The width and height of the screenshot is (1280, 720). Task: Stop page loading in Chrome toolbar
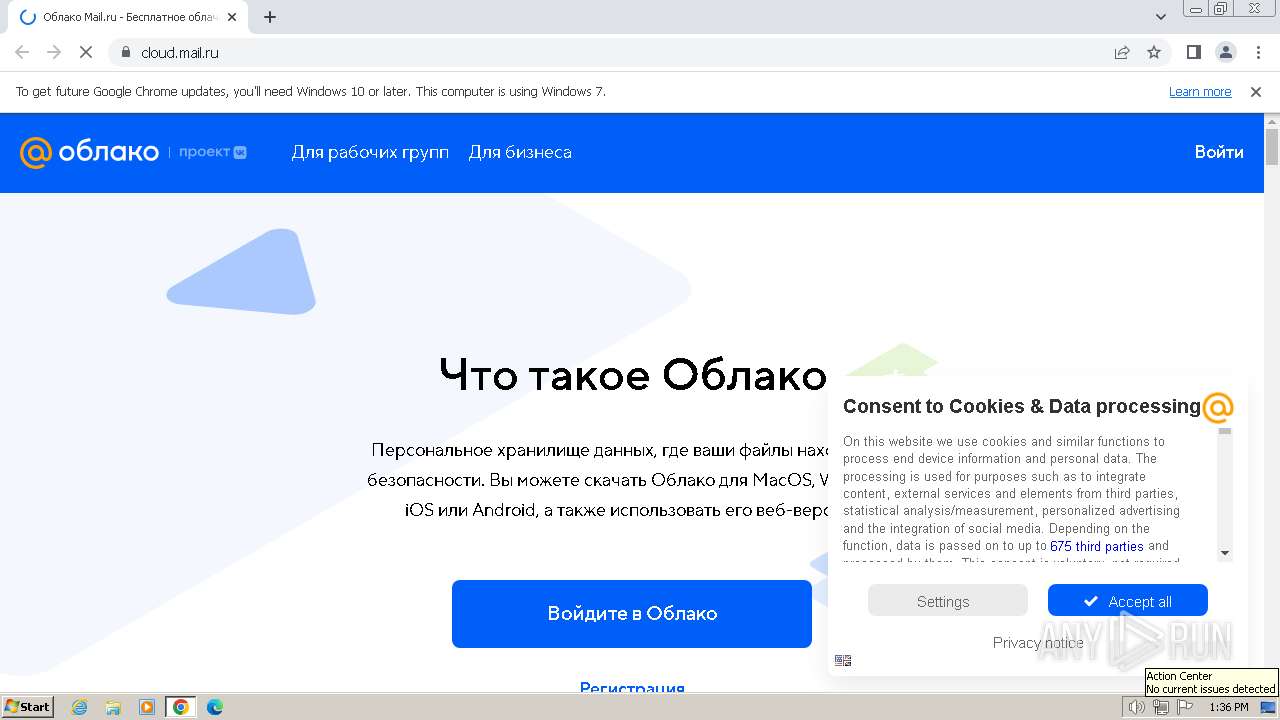click(x=86, y=52)
